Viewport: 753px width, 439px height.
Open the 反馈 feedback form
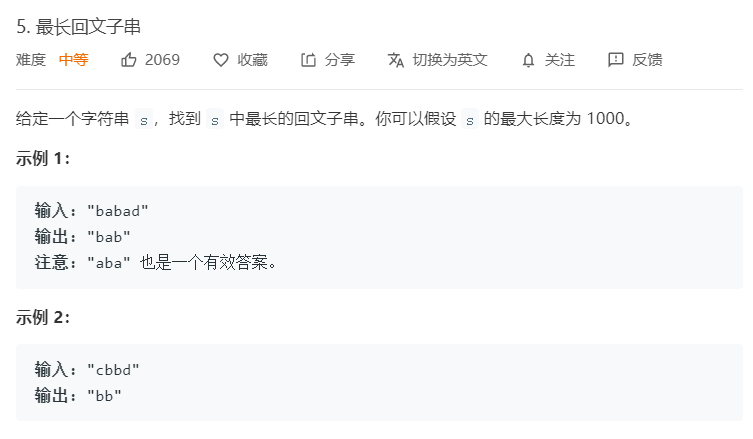[x=647, y=60]
